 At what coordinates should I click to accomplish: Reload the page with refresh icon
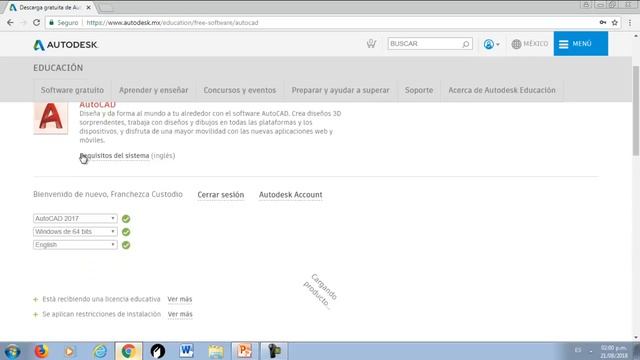pos(36,22)
